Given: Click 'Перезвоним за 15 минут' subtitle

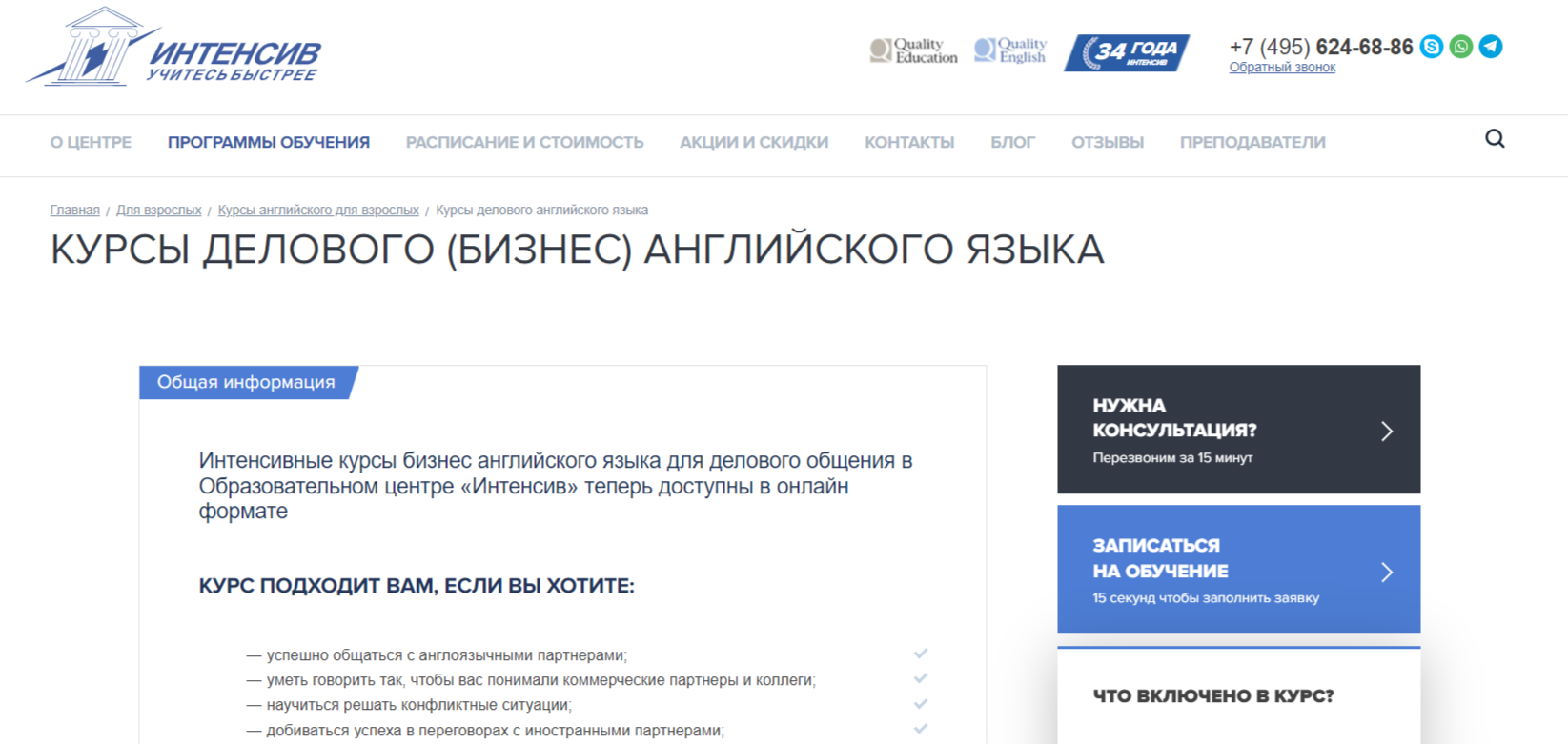Looking at the screenshot, I should point(1172,458).
